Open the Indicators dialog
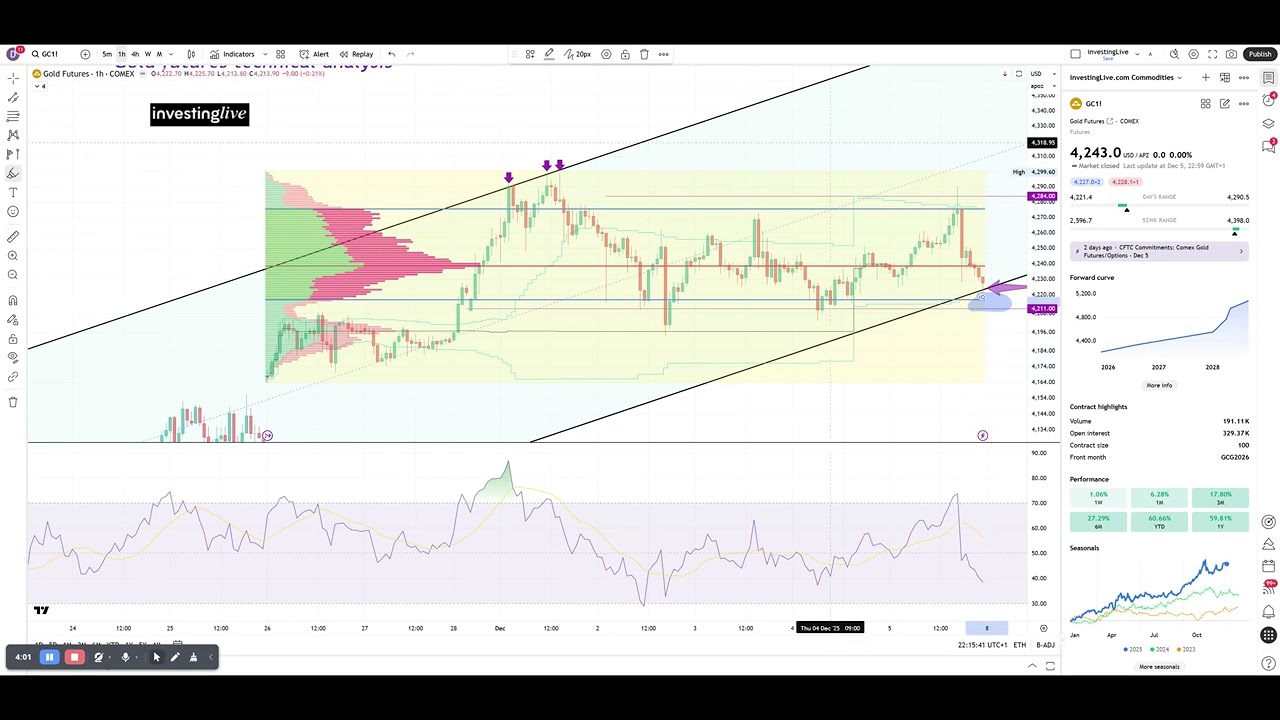 [x=232, y=54]
